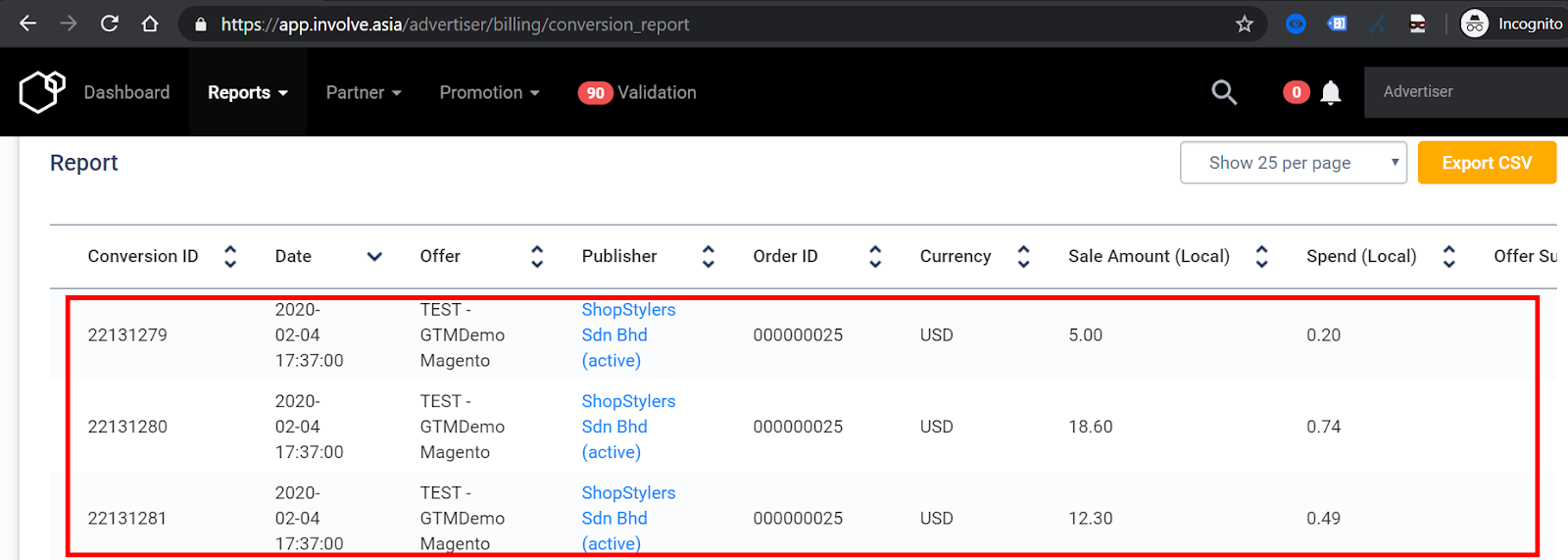
Task: Navigate back in browser history
Action: pyautogui.click(x=27, y=24)
